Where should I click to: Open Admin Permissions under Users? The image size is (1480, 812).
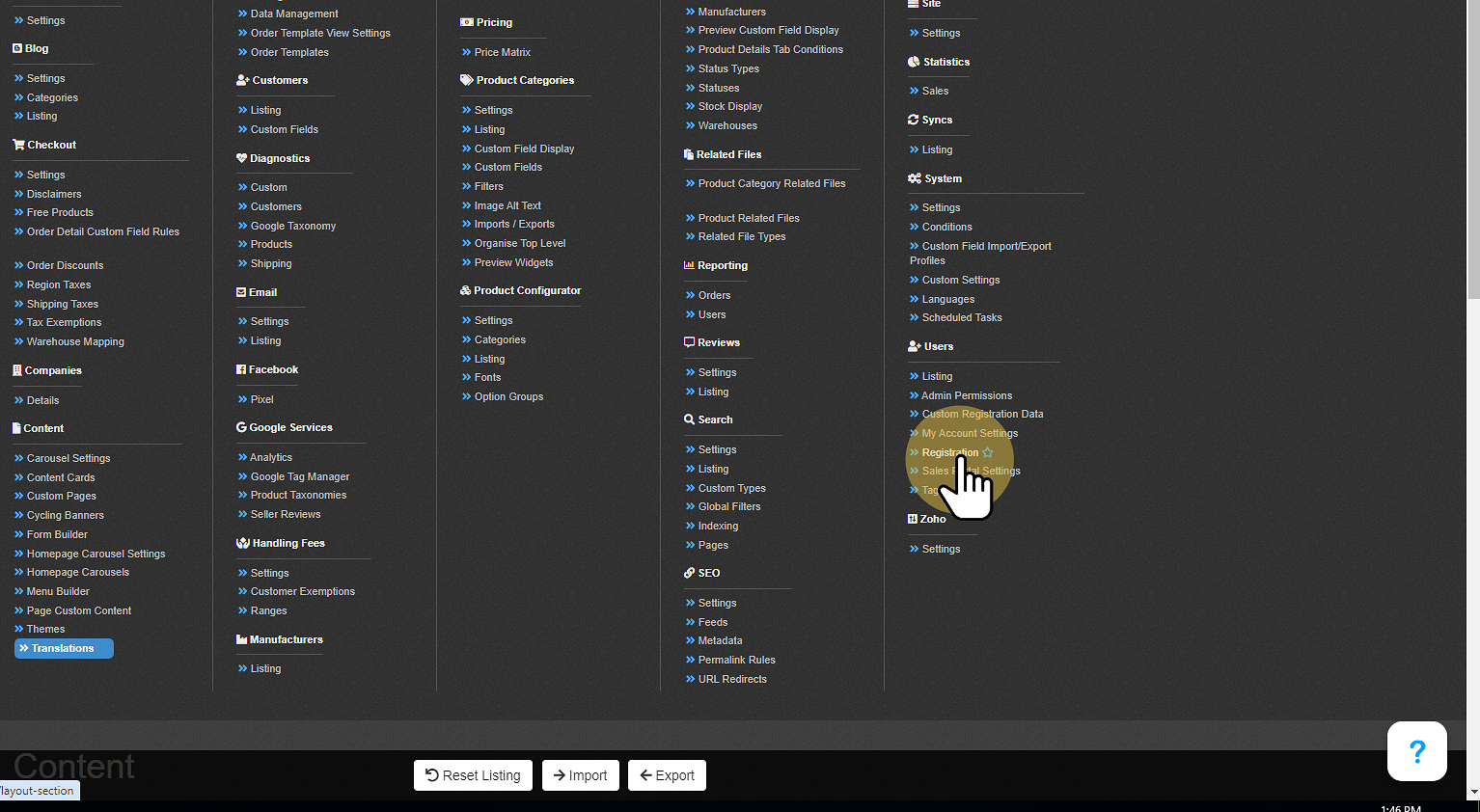tap(967, 395)
